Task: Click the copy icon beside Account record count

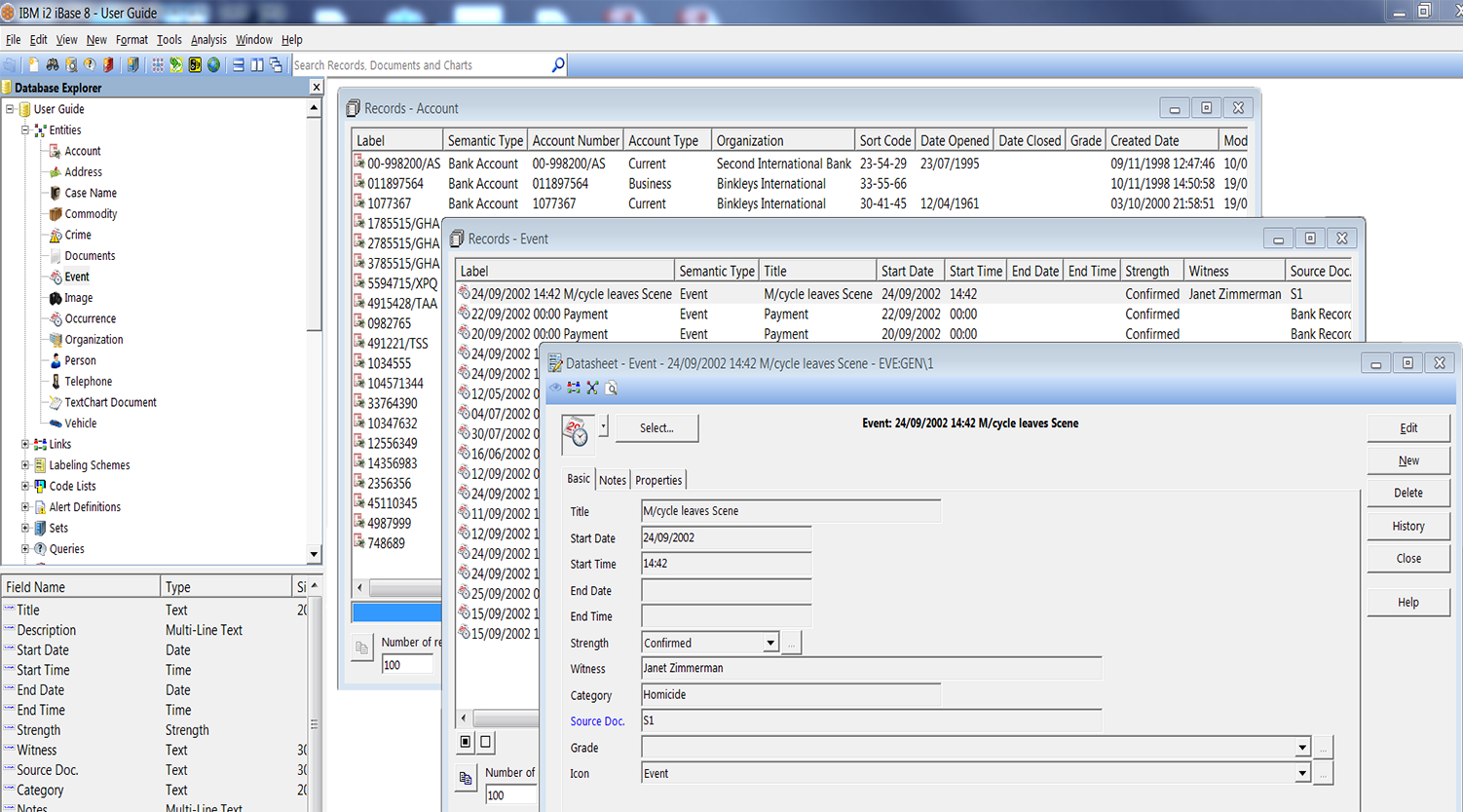Action: click(x=361, y=647)
